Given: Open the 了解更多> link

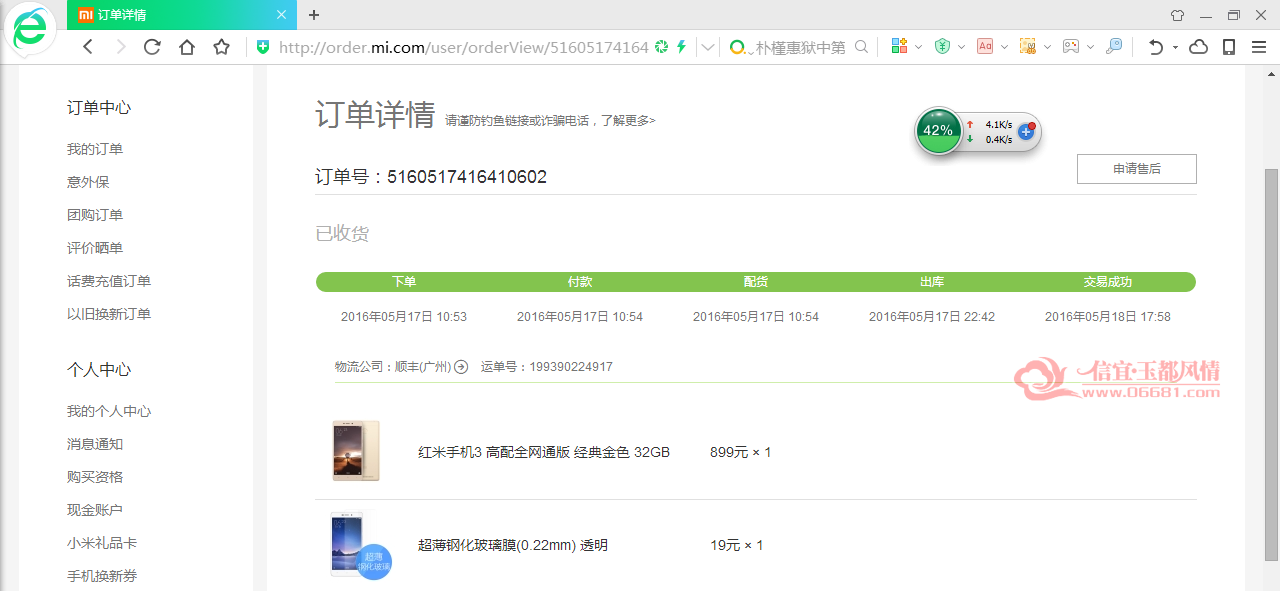Looking at the screenshot, I should tap(629, 121).
